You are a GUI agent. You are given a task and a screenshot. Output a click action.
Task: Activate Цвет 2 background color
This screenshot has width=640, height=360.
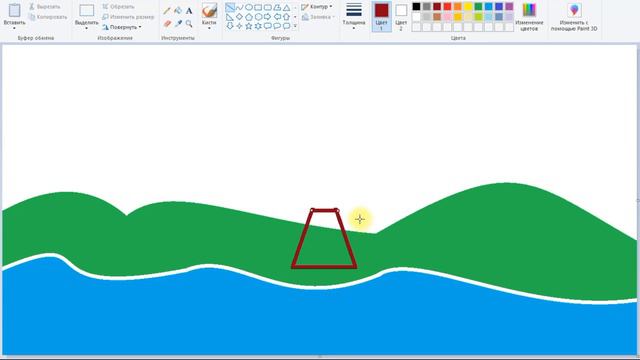coord(401,16)
